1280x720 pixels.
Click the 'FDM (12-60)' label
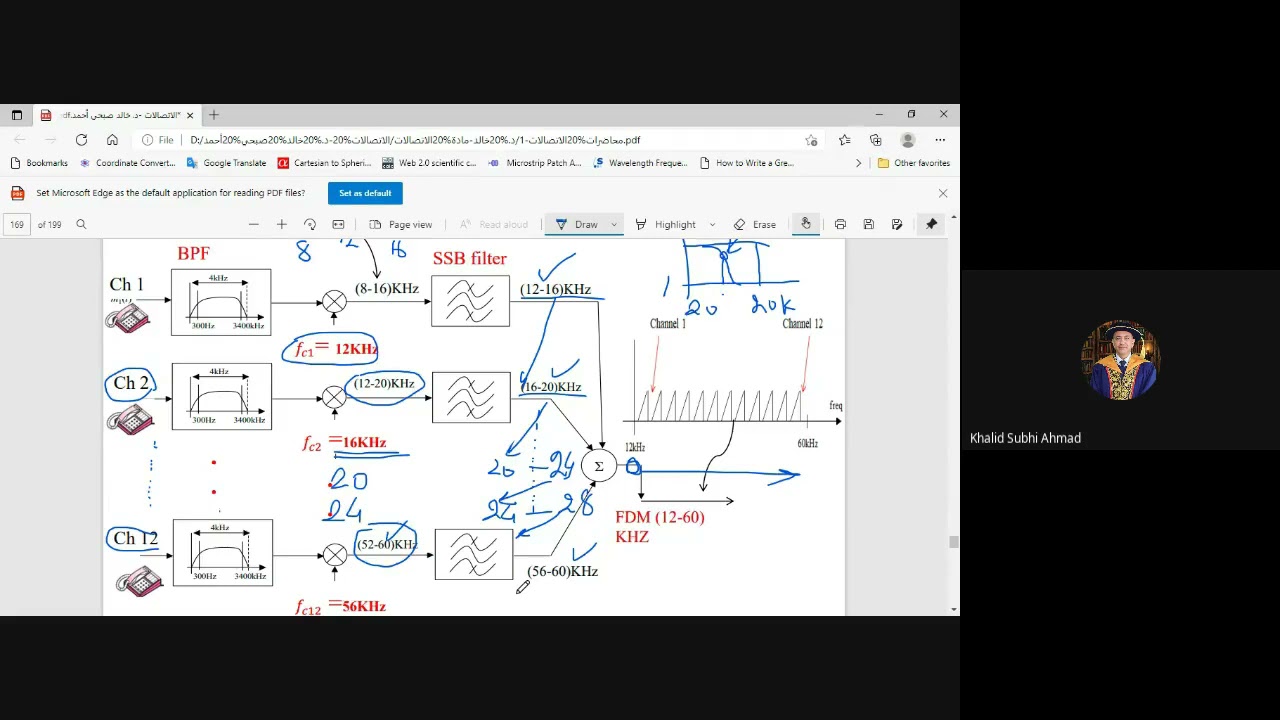pos(659,517)
